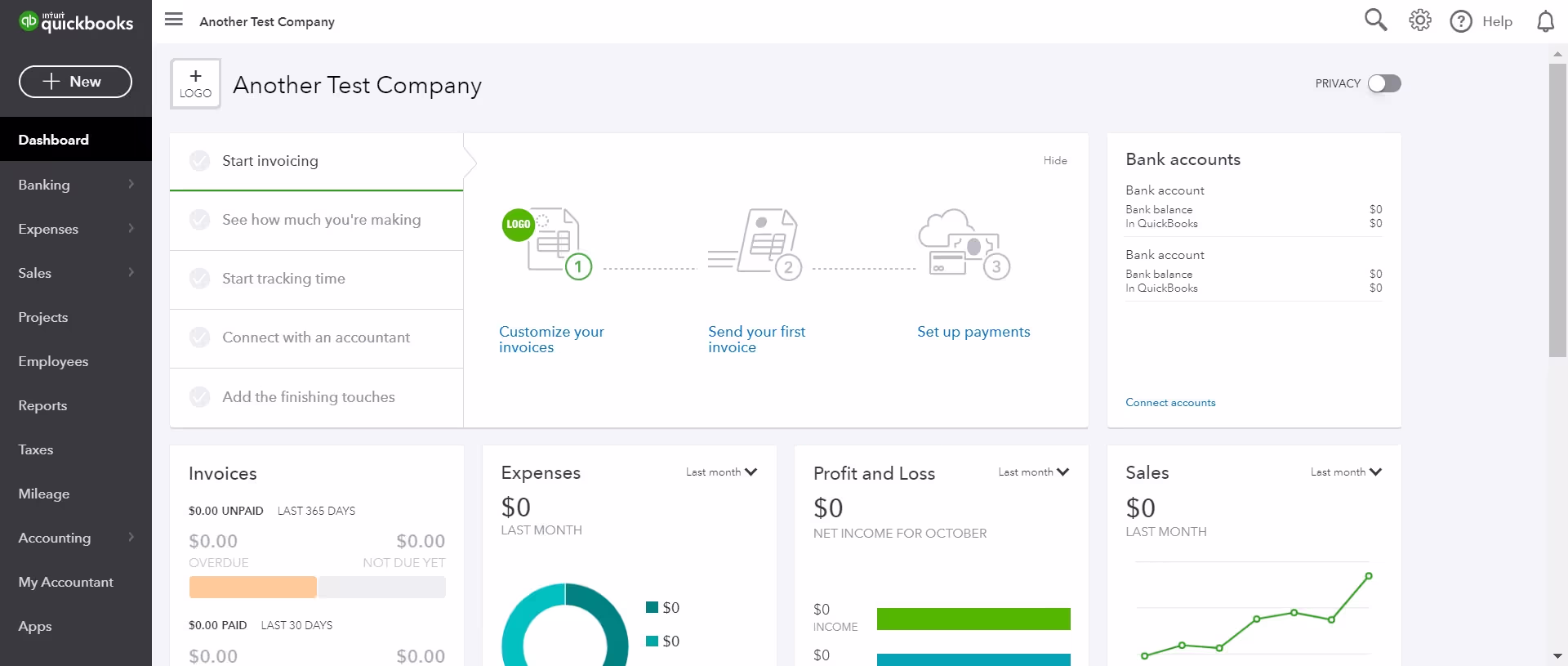
Task: Open the Profit and Loss Last month dropdown
Action: click(1034, 472)
